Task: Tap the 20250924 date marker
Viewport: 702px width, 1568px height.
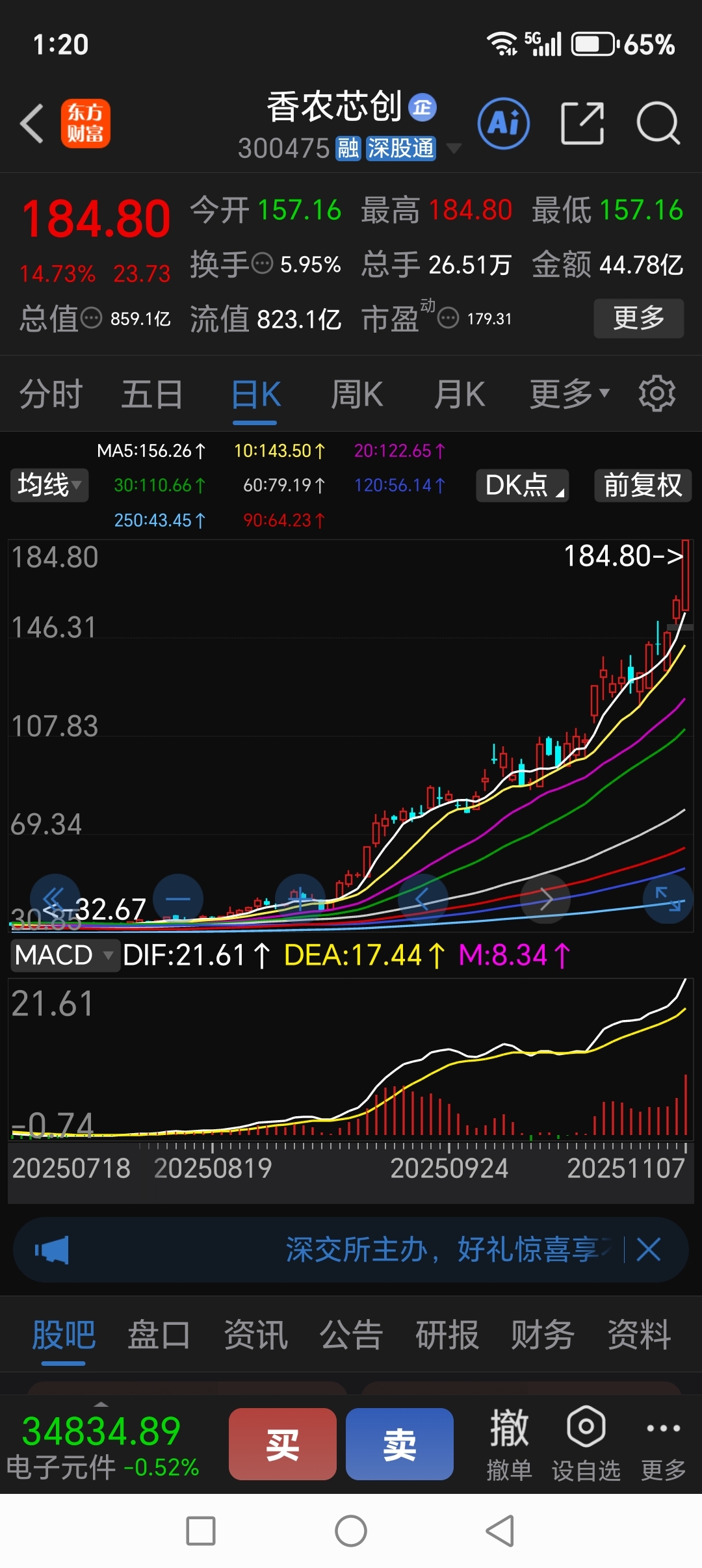Action: (449, 1168)
